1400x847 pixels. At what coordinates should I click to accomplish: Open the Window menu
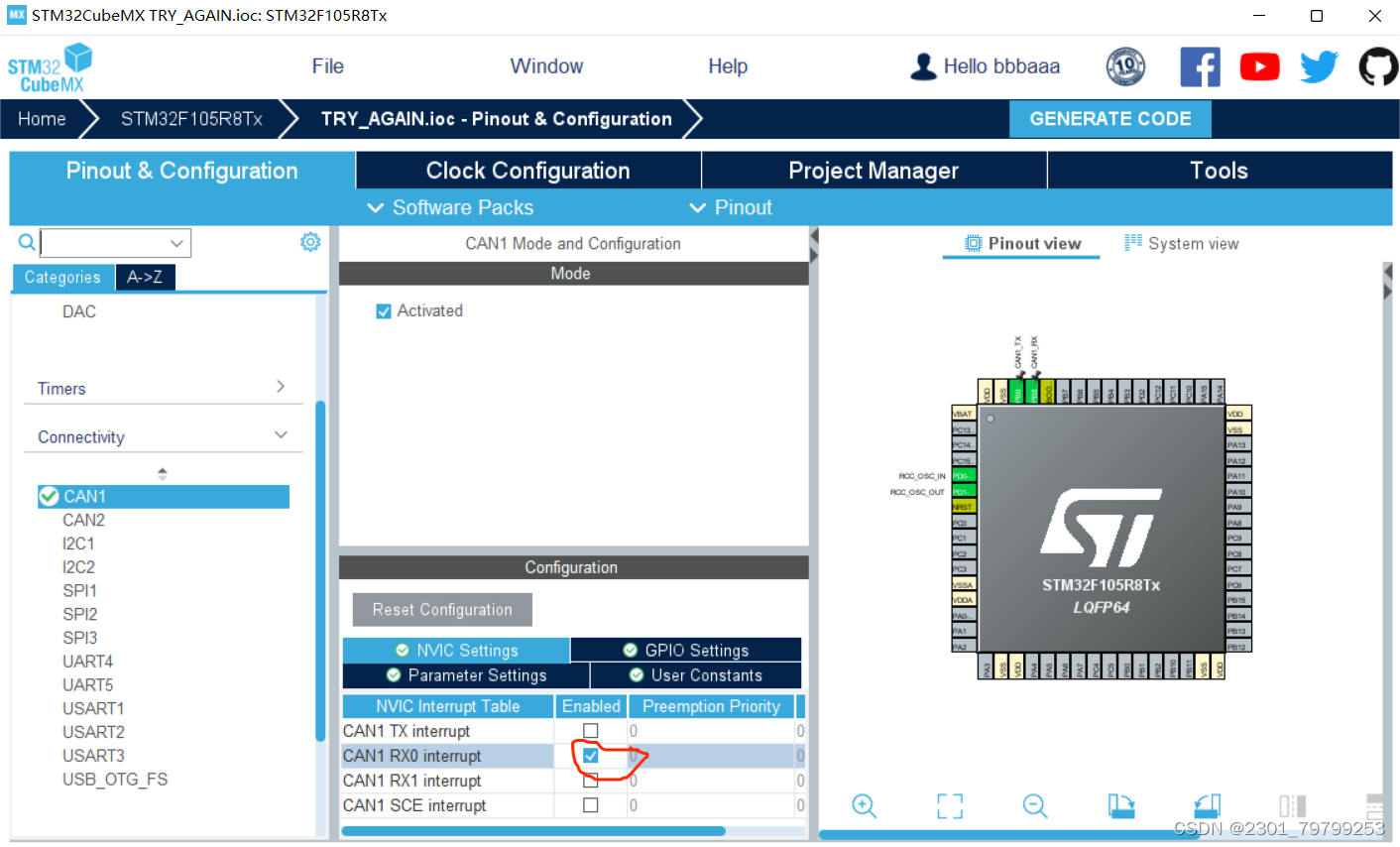(545, 66)
